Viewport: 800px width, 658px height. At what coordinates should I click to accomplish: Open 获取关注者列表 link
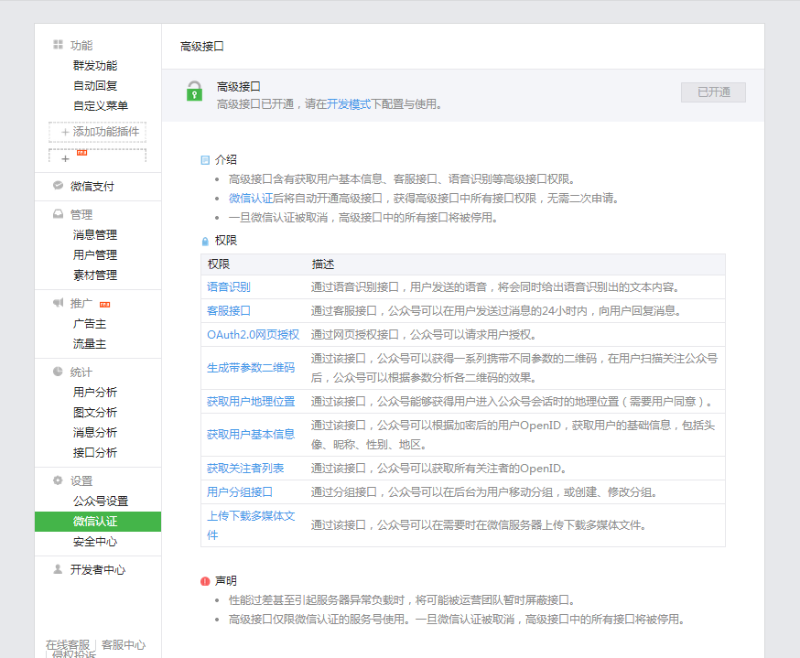coord(245,468)
